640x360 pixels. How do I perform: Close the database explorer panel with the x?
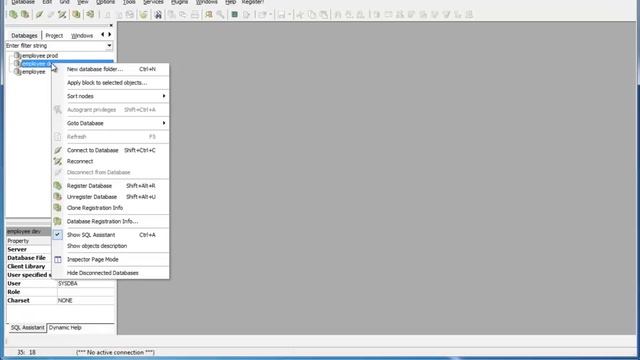pos(111,25)
